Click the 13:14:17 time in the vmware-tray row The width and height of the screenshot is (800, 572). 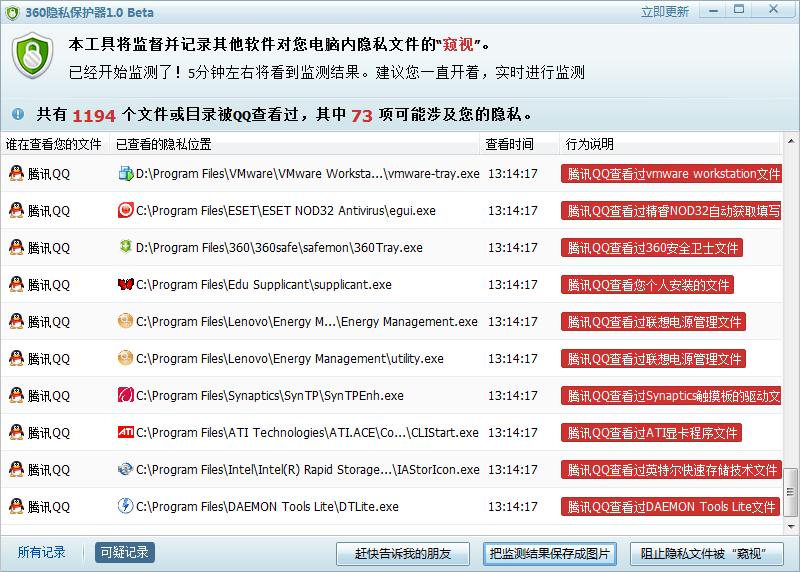513,173
